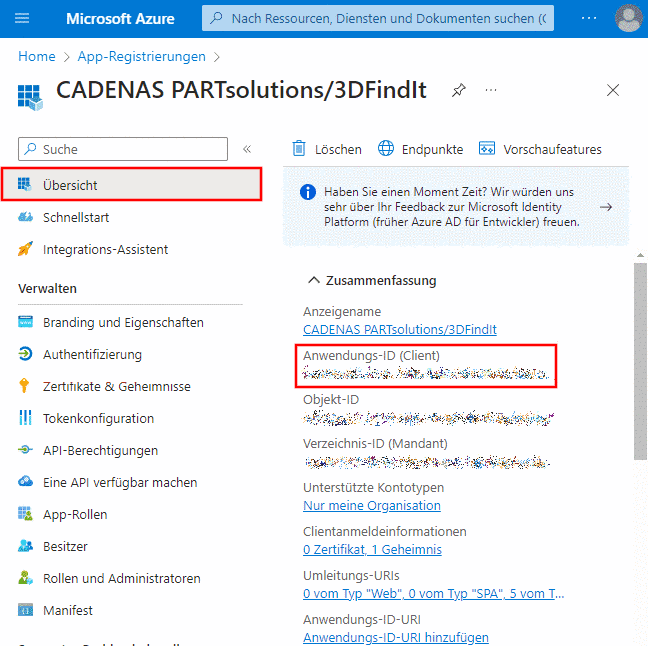Pin the CADENAS app registration blade
648x646 pixels.
click(x=458, y=90)
